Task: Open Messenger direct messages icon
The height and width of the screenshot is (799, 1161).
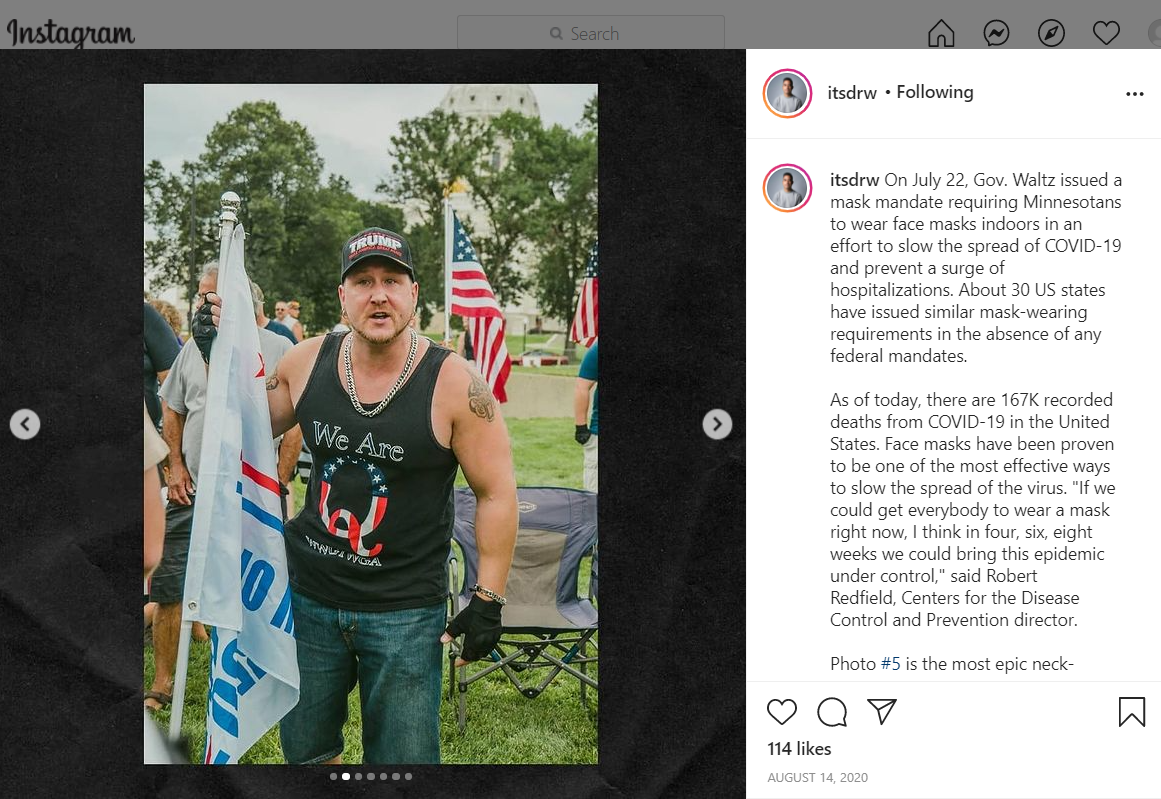Action: [x=996, y=33]
